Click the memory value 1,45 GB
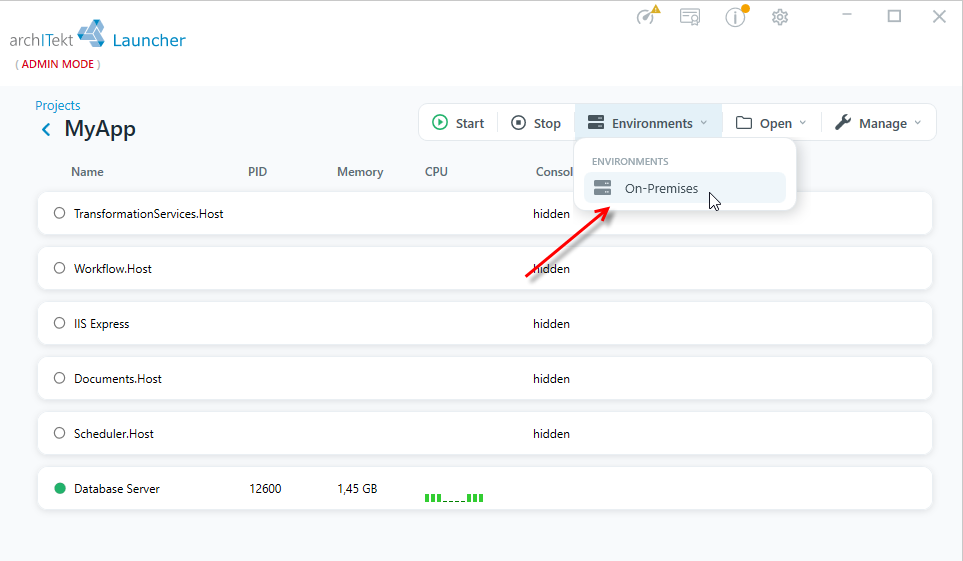 pyautogui.click(x=357, y=488)
